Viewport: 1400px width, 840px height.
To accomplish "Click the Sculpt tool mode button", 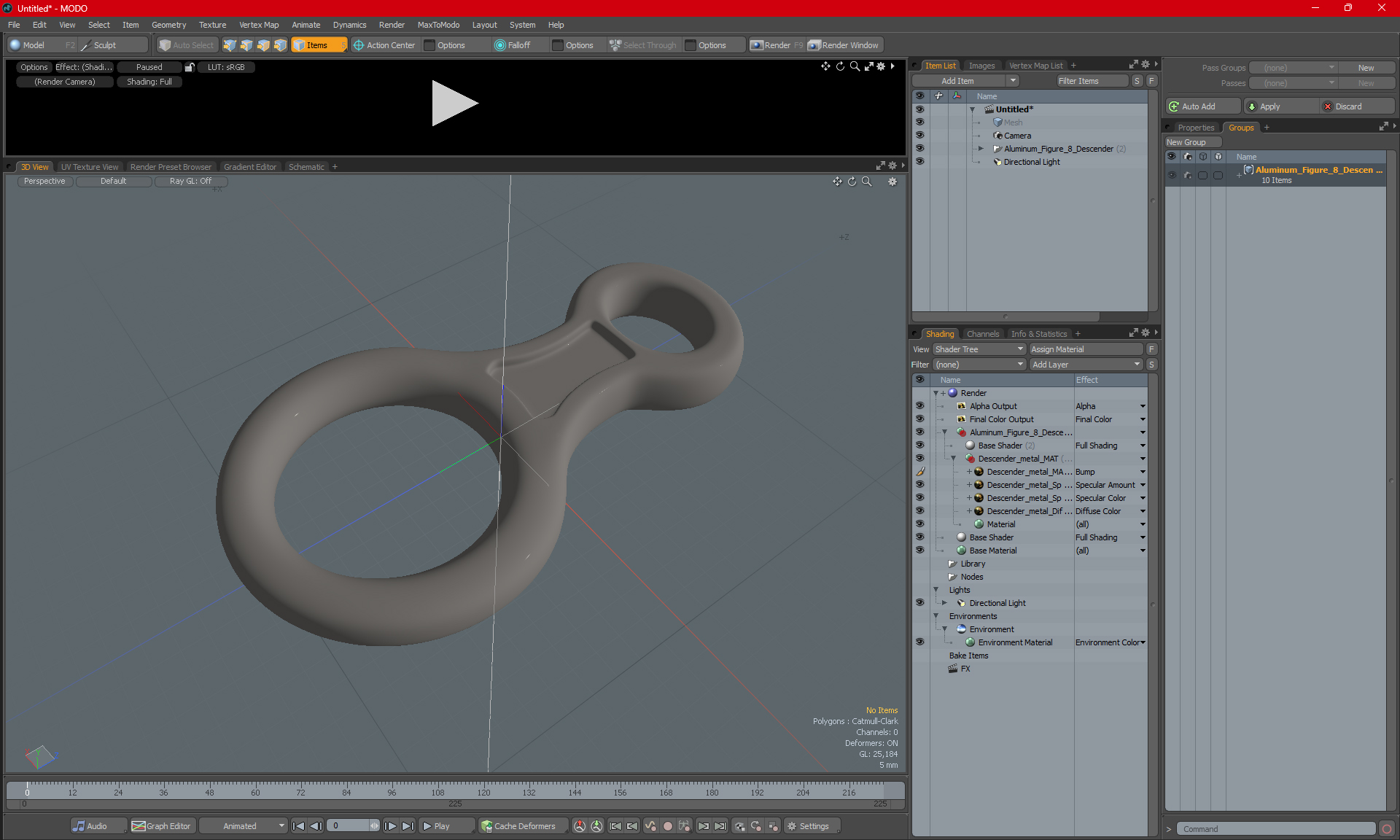I will click(104, 44).
